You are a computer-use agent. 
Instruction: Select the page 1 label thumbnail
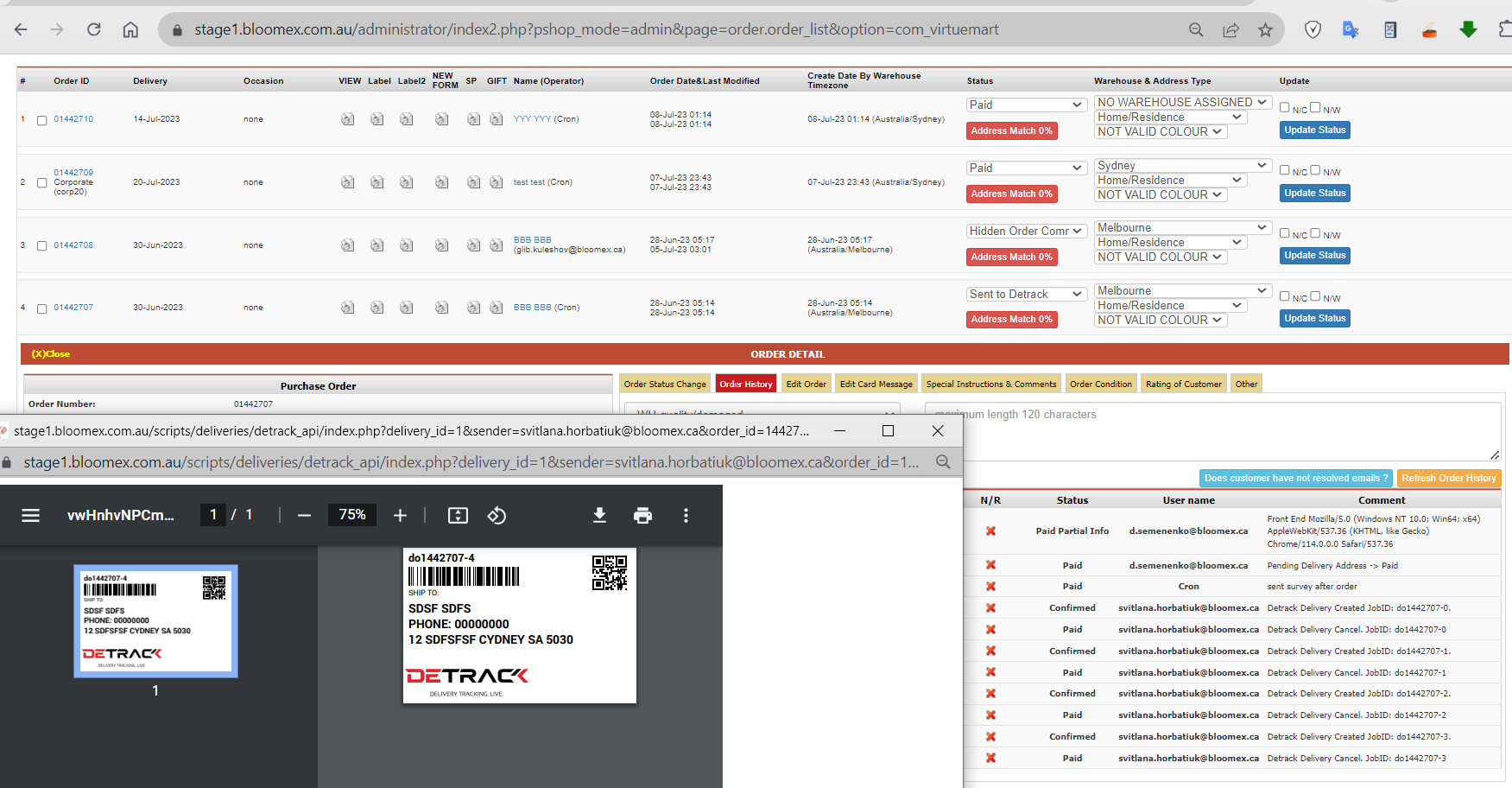click(x=155, y=621)
